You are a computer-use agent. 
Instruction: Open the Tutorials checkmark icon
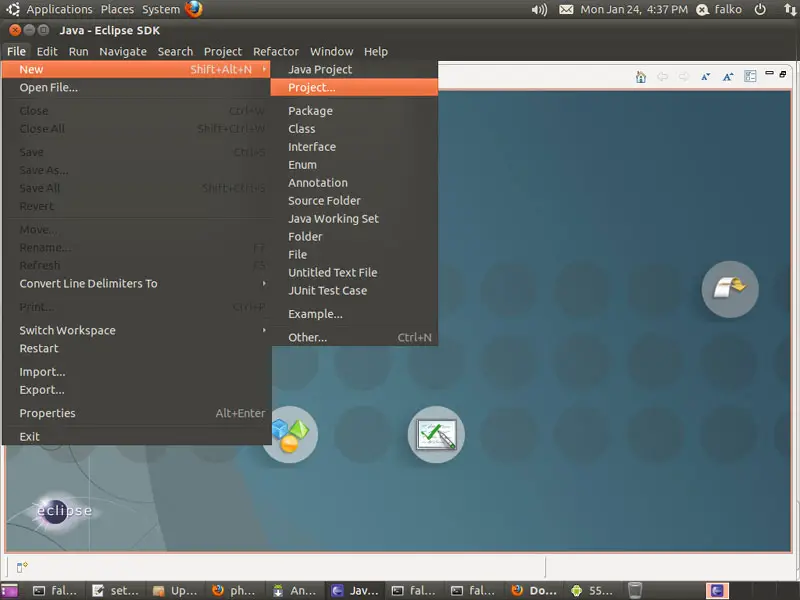[436, 435]
